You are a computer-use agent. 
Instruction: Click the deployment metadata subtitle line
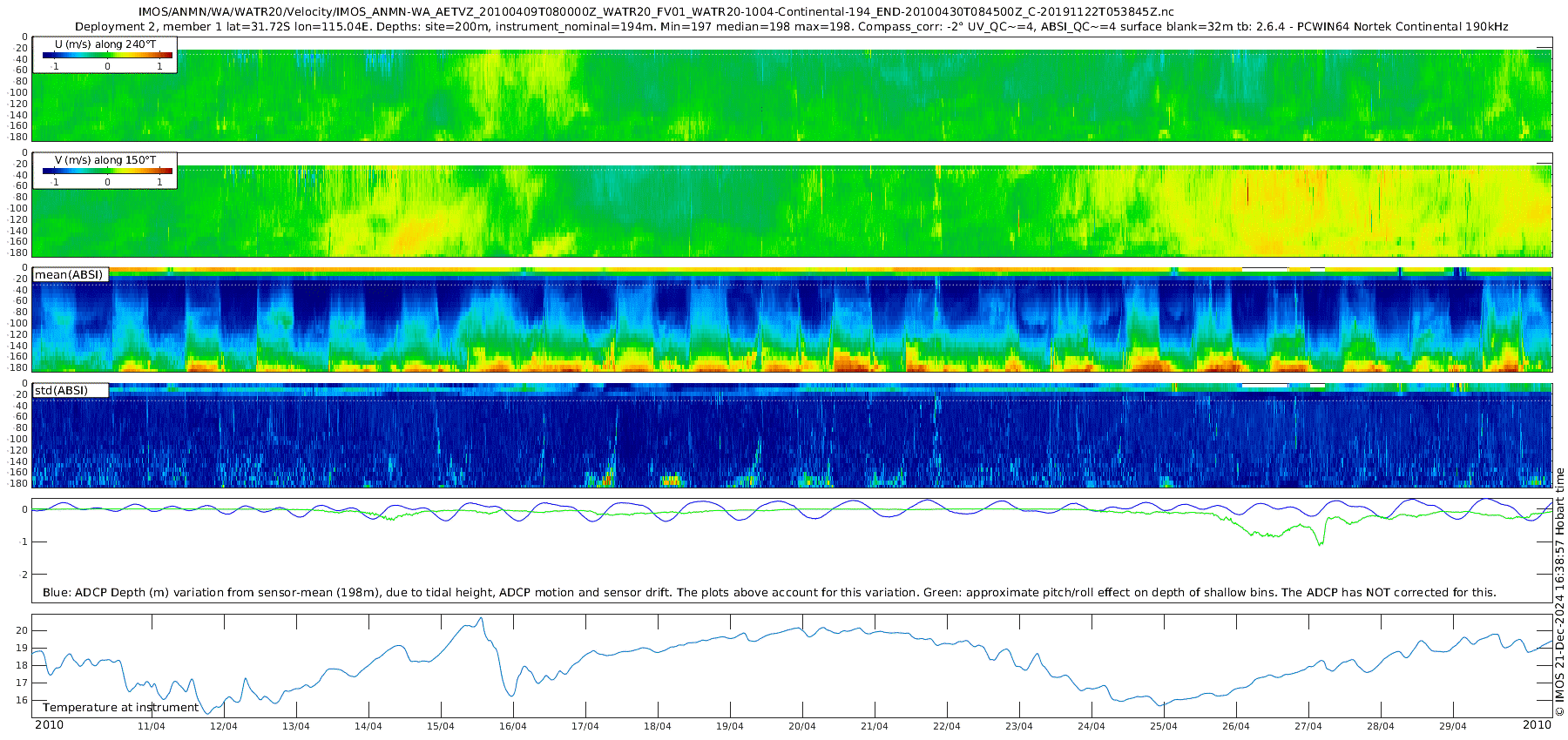click(792, 27)
